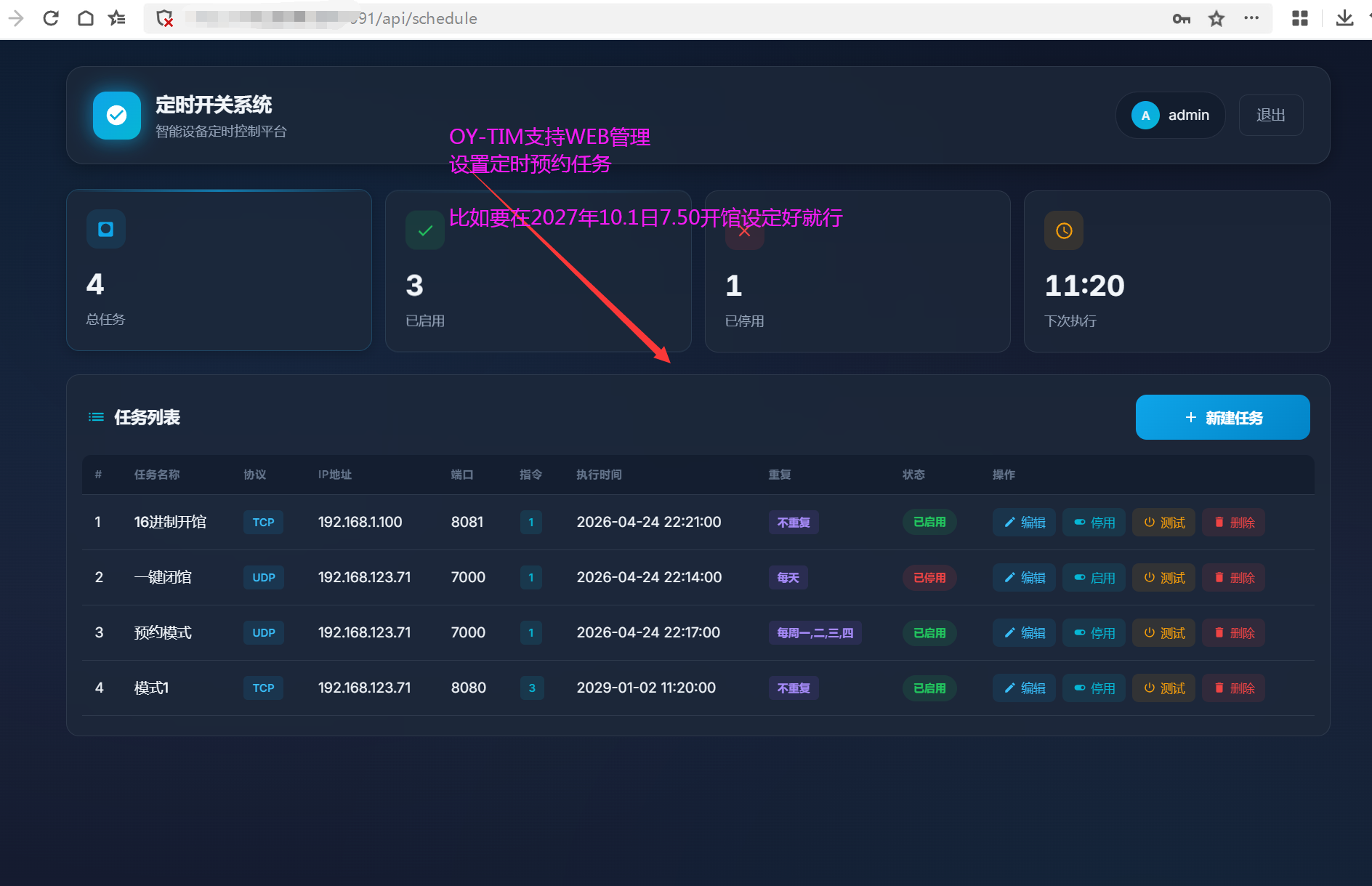Edit the 模式1 task

[1024, 688]
